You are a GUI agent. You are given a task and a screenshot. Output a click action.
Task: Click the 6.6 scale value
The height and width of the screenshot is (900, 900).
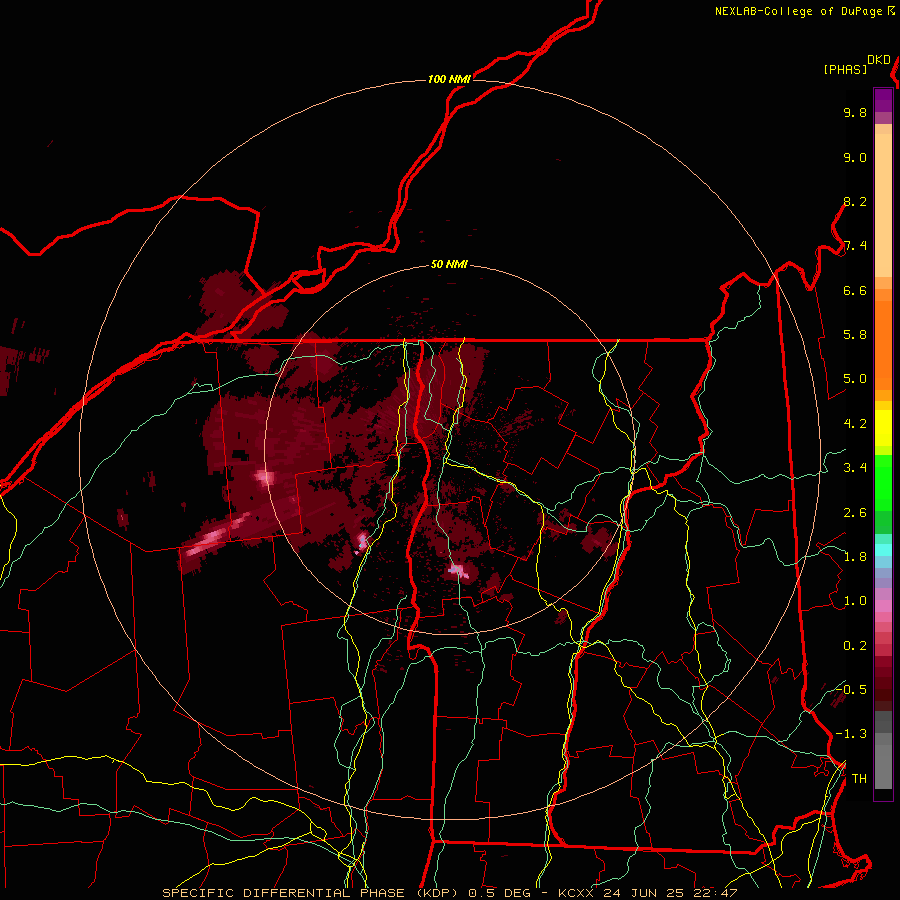tap(855, 290)
